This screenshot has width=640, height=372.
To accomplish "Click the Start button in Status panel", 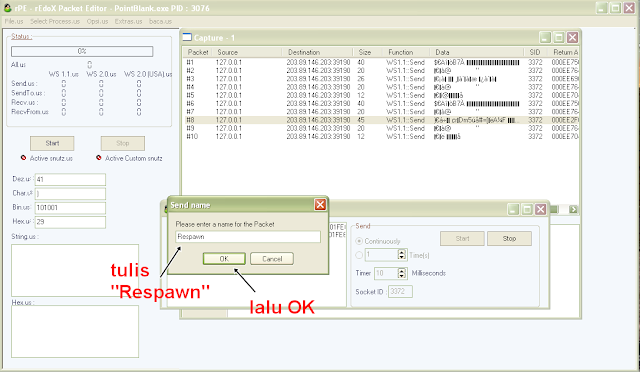I will coord(52,143).
